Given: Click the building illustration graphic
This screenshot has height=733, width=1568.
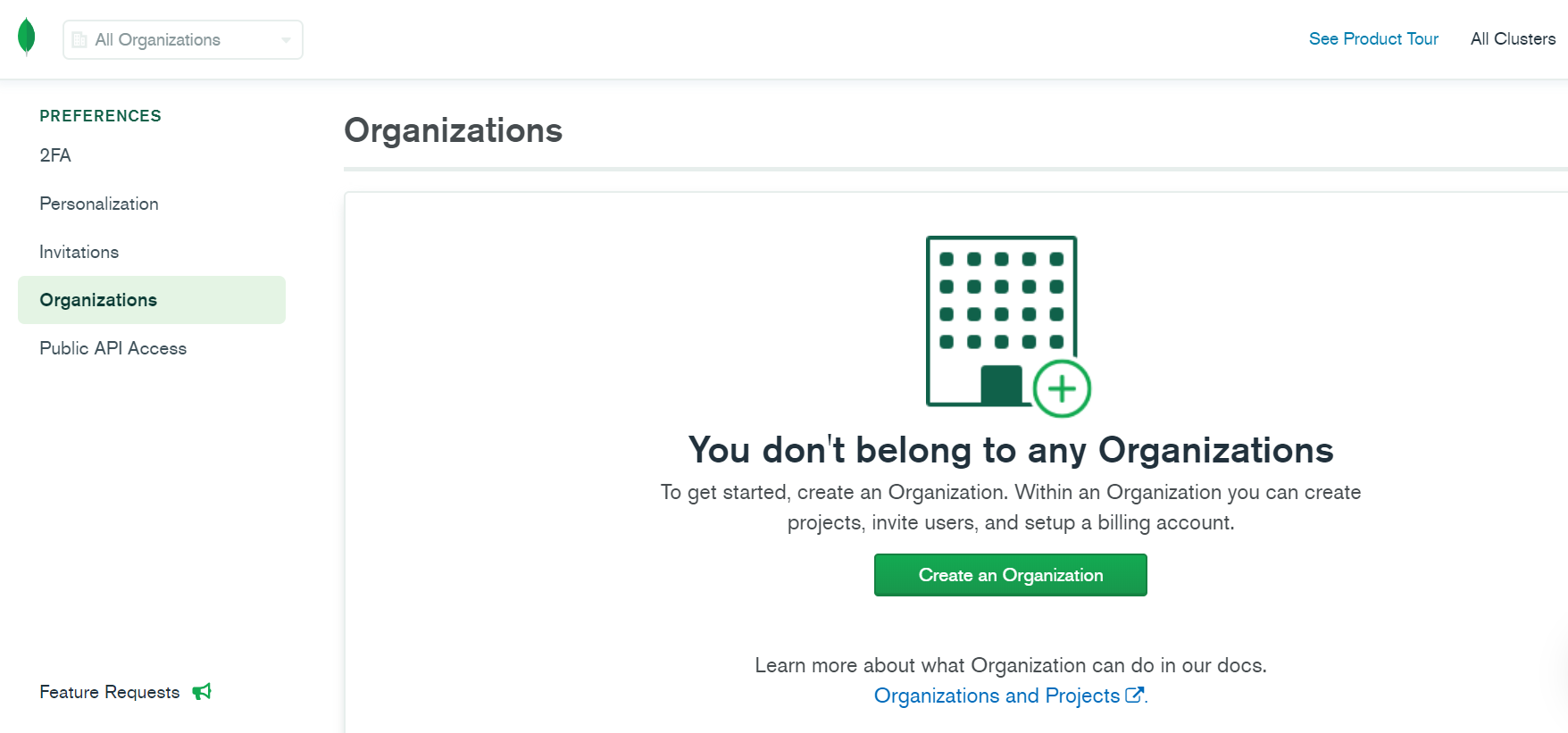Looking at the screenshot, I should (1001, 321).
